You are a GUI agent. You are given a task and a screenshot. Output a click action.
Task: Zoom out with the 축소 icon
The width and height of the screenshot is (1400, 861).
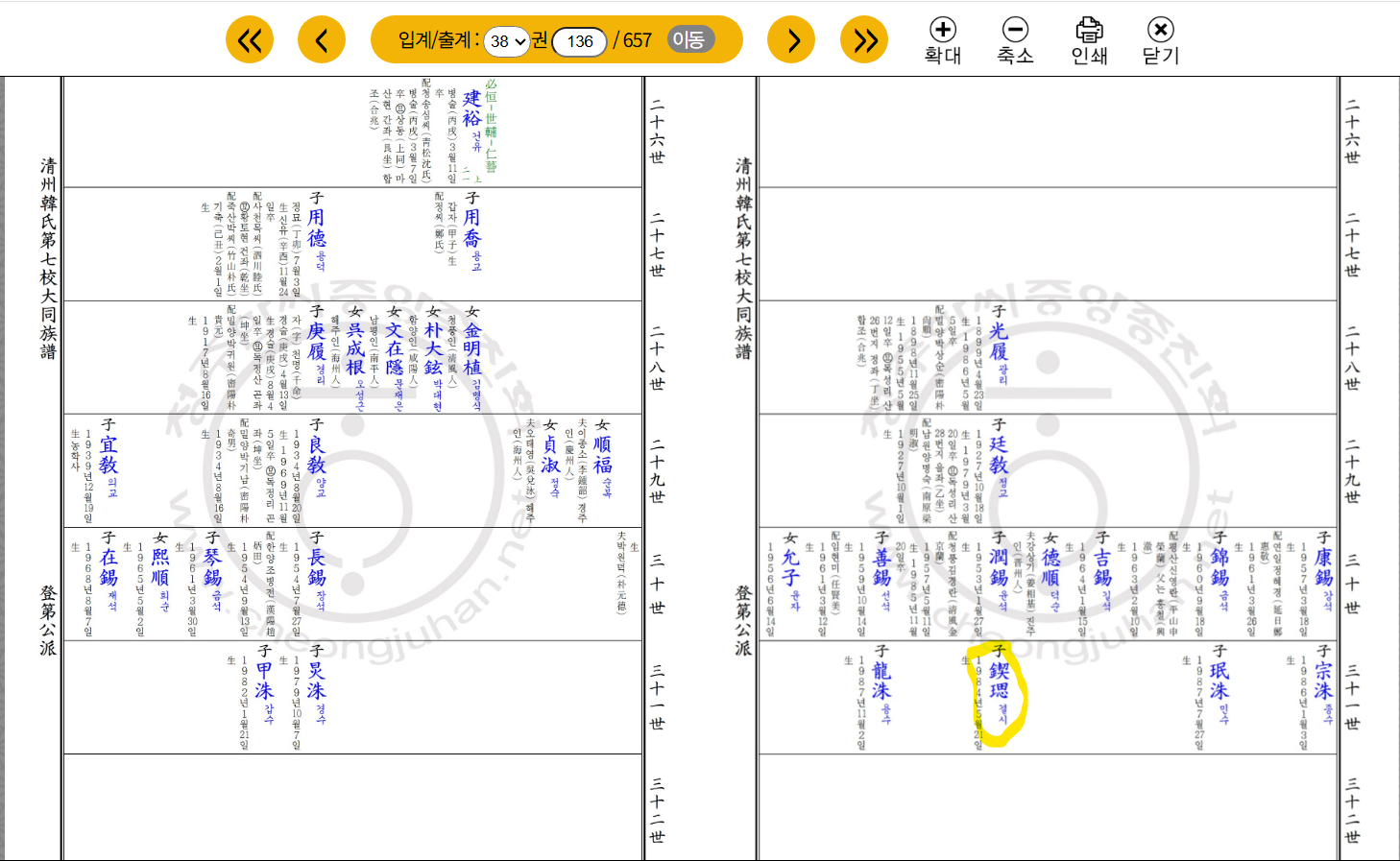pyautogui.click(x=1015, y=41)
